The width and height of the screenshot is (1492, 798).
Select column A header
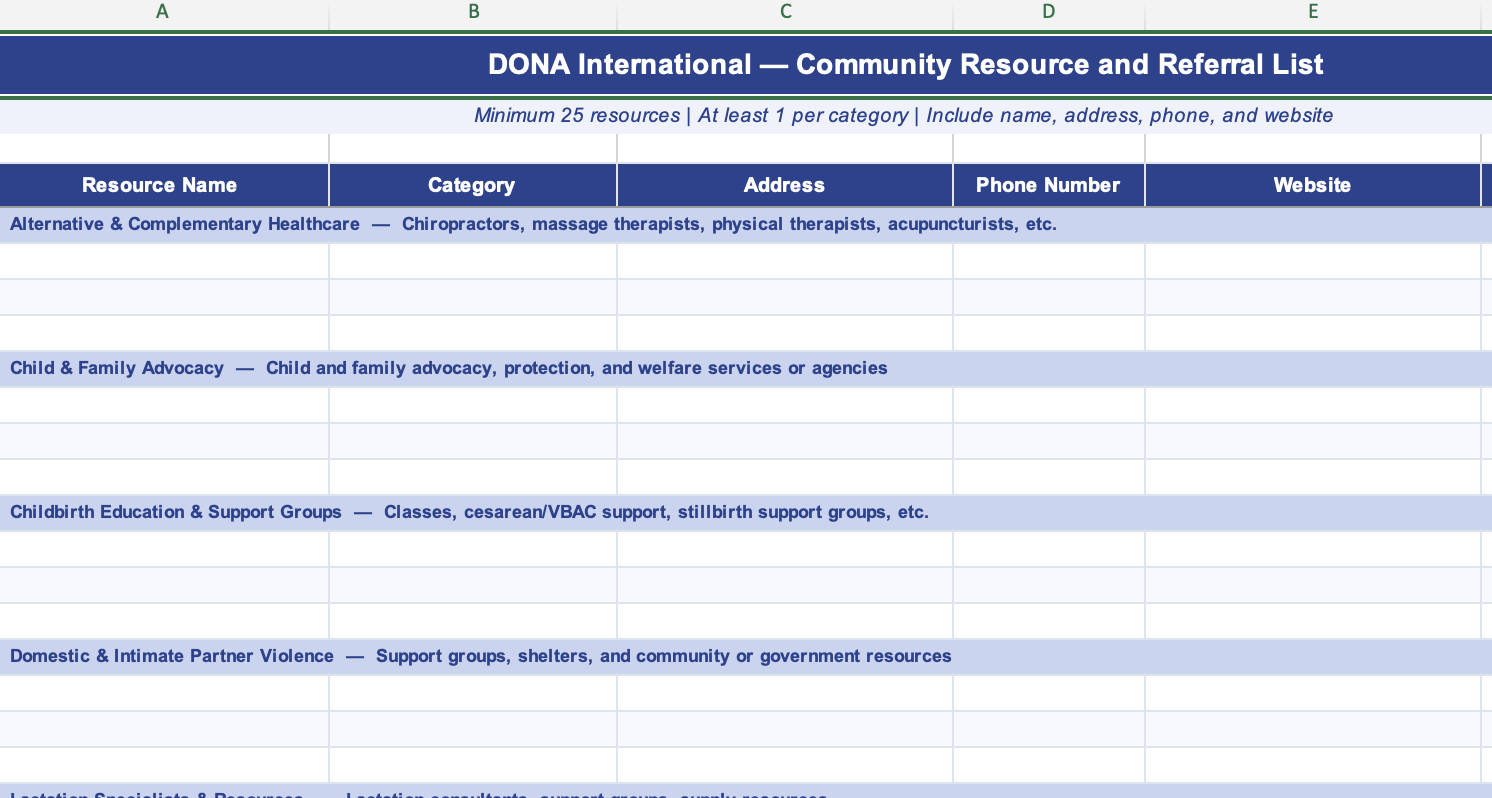[x=163, y=12]
